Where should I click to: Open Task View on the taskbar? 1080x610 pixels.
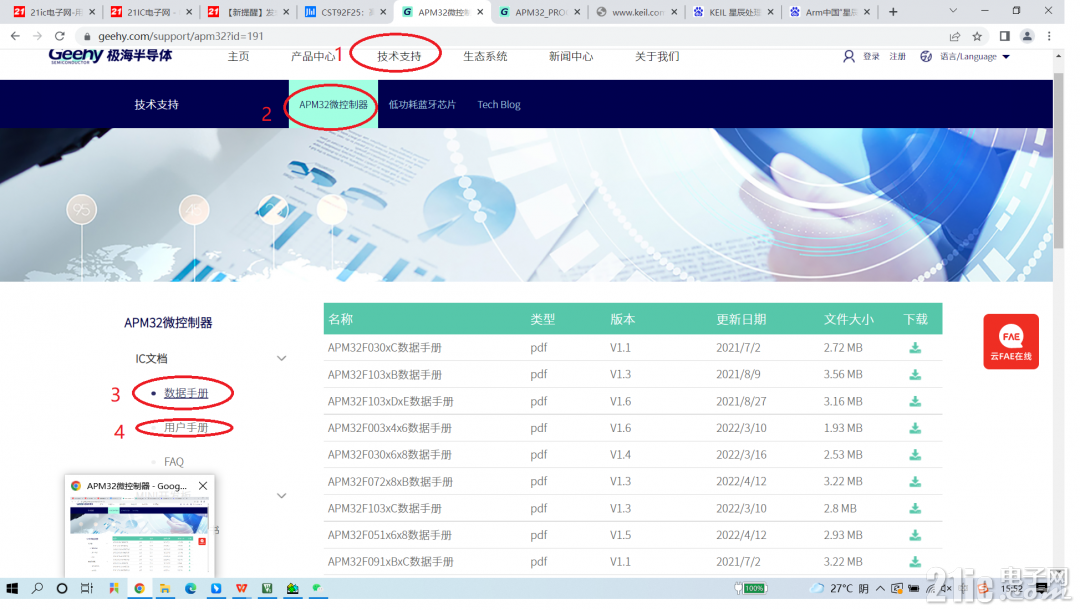coord(87,589)
